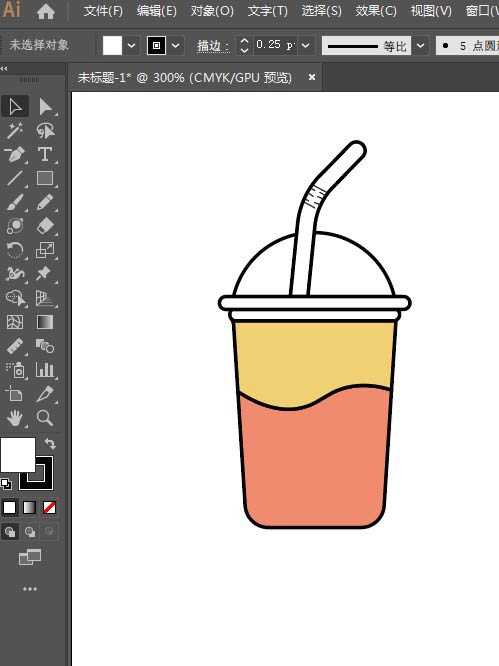The width and height of the screenshot is (499, 666).
Task: Select the Hand tool
Action: click(15, 418)
